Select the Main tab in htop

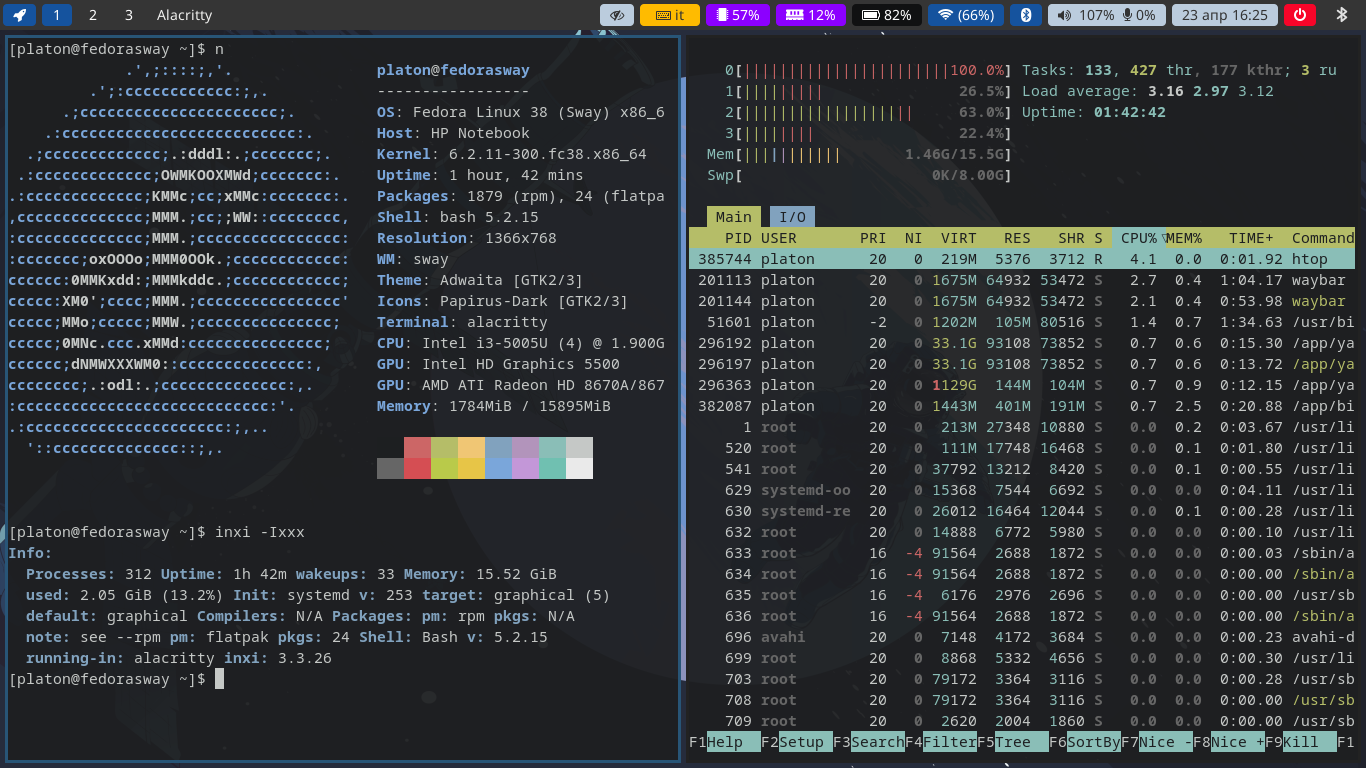pyautogui.click(x=733, y=217)
